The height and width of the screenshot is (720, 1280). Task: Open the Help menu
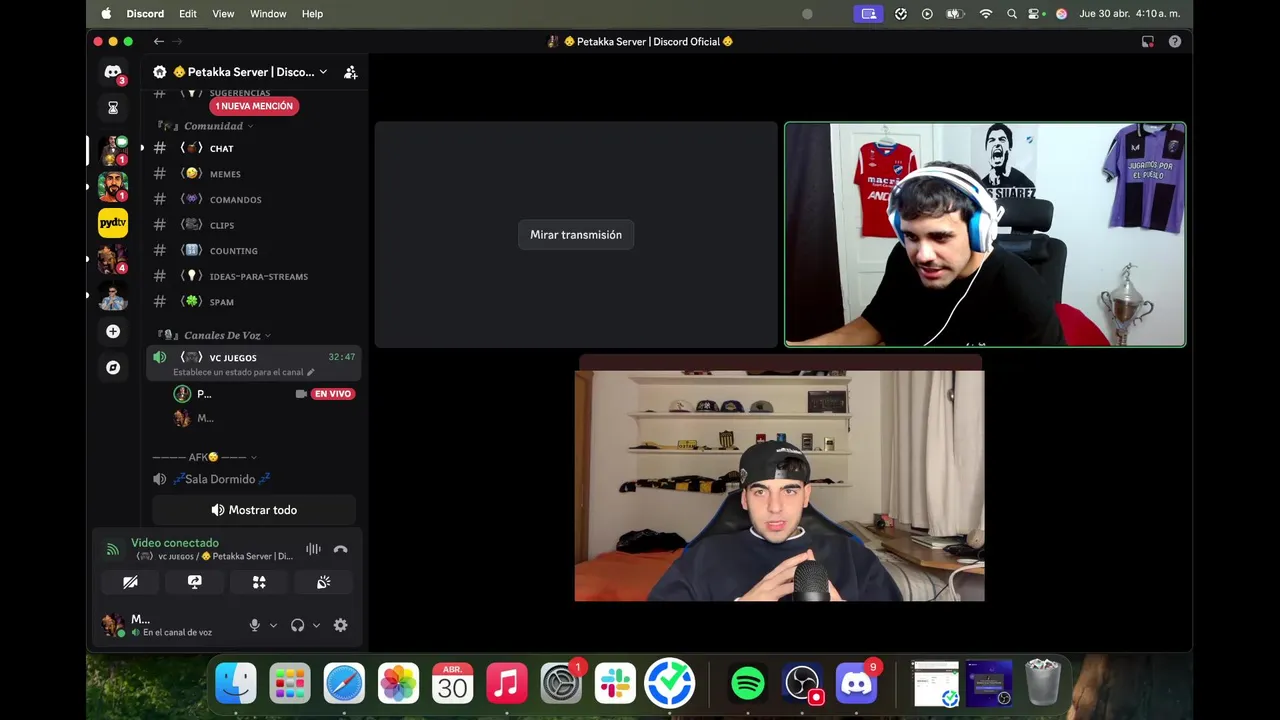tap(312, 14)
